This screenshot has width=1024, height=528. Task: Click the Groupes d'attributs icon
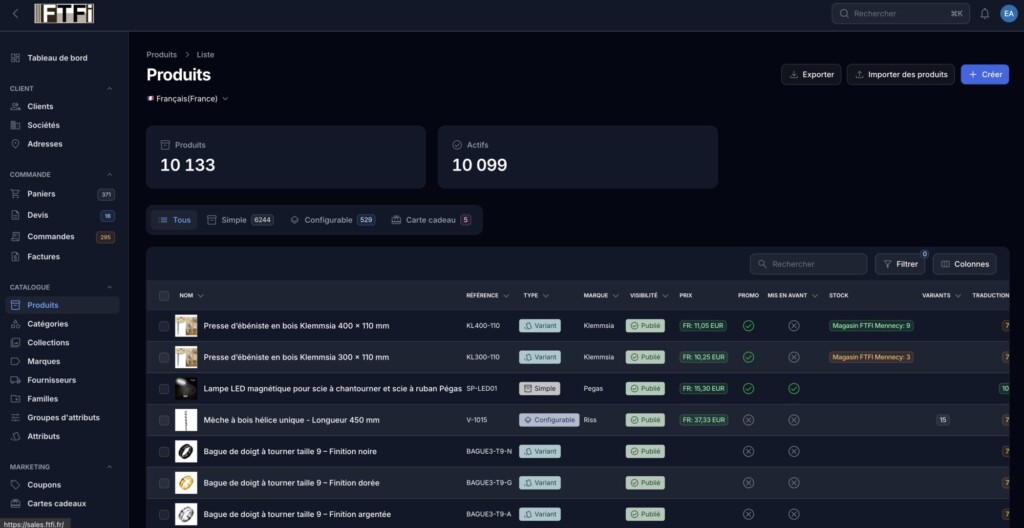[x=16, y=418]
